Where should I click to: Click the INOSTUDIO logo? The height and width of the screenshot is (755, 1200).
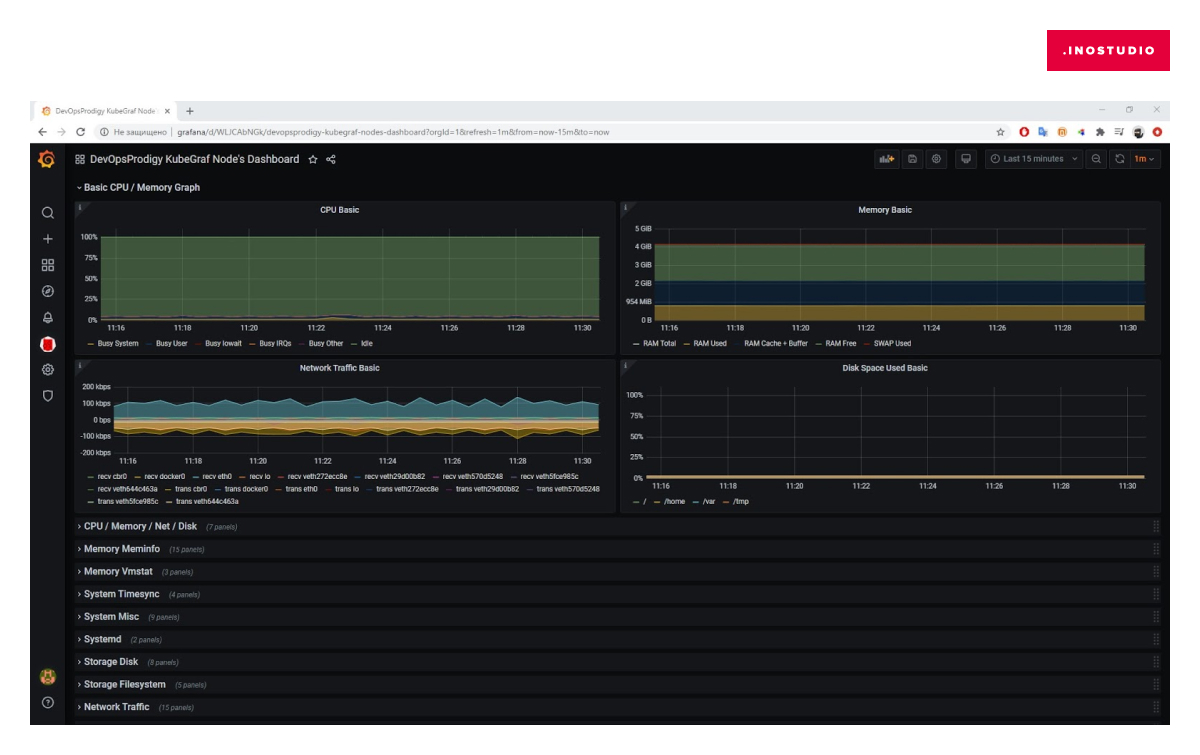coord(1108,50)
